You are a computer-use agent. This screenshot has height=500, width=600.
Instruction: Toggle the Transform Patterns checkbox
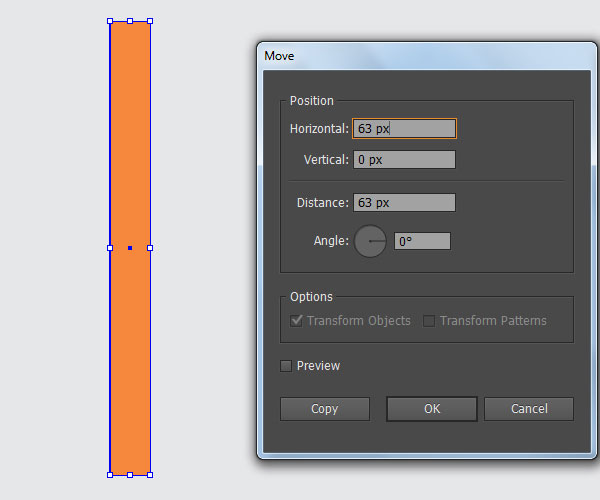(x=429, y=321)
